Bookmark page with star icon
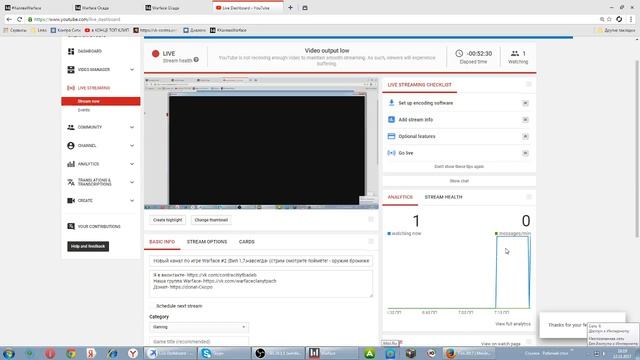Screen dimensions: 640x360 [609, 19]
